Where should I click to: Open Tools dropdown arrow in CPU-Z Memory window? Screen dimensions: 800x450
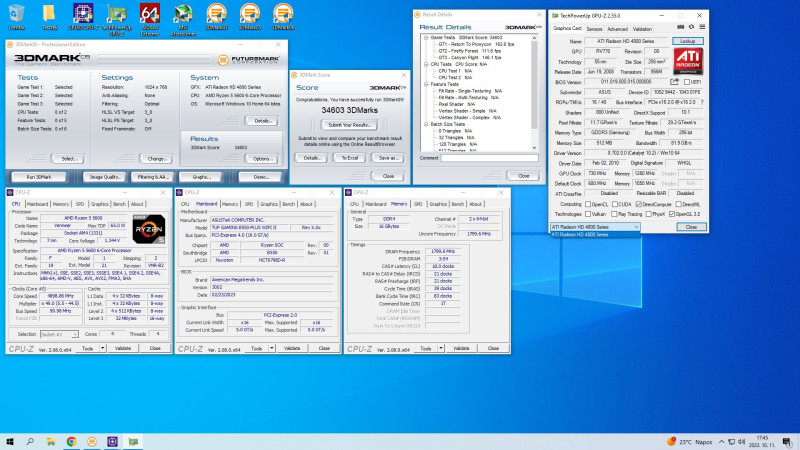[x=441, y=348]
